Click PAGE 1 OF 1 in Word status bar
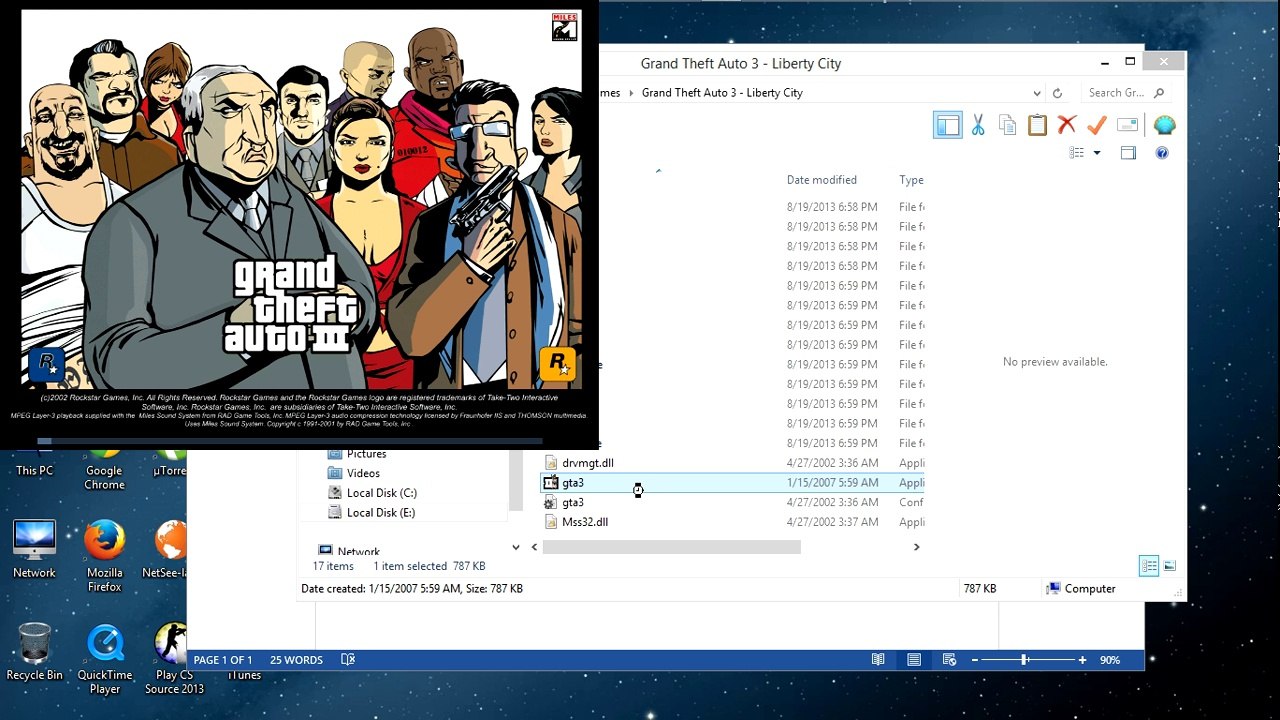Viewport: 1280px width, 720px height. tap(223, 660)
